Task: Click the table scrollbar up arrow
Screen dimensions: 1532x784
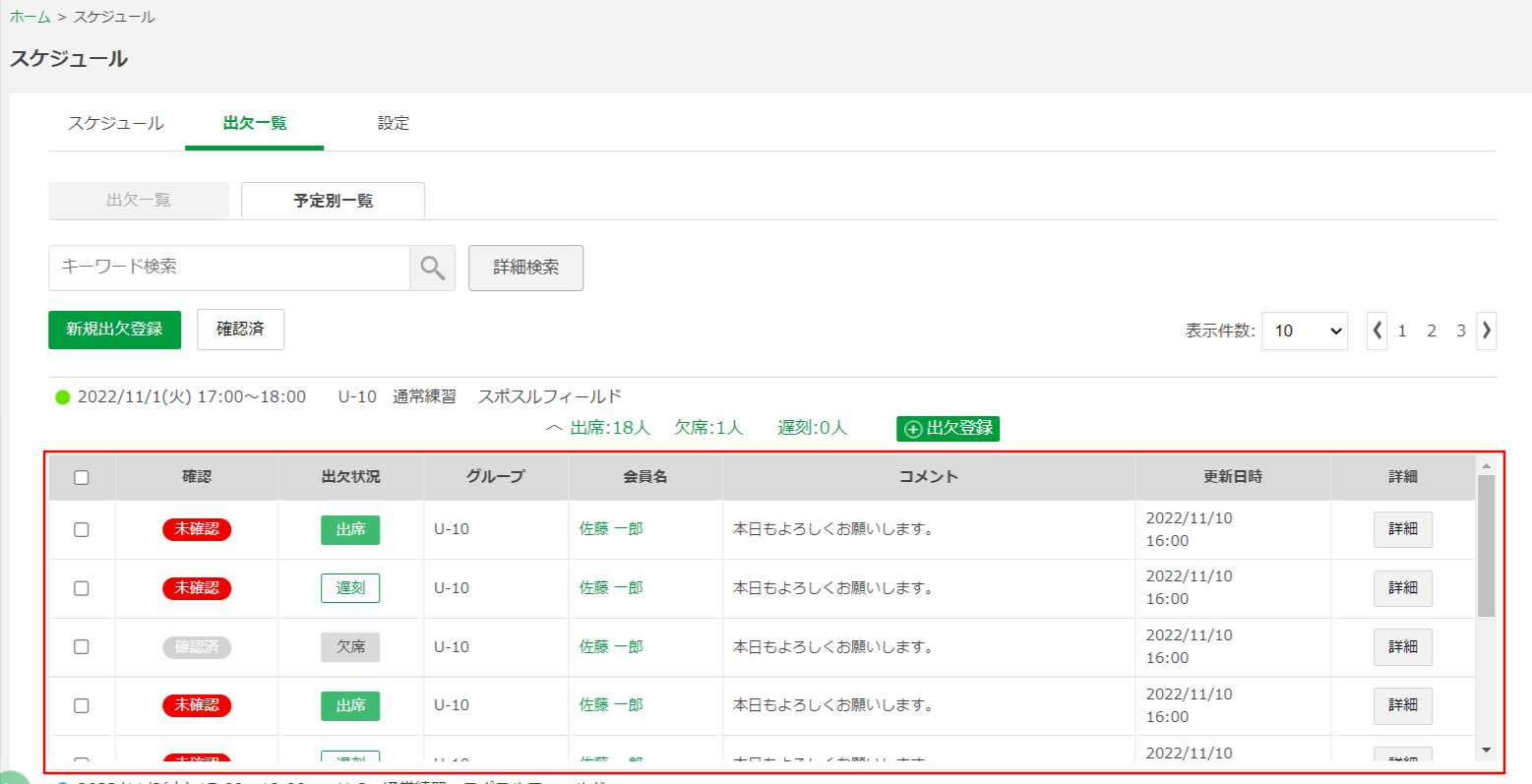Action: pos(1486,465)
